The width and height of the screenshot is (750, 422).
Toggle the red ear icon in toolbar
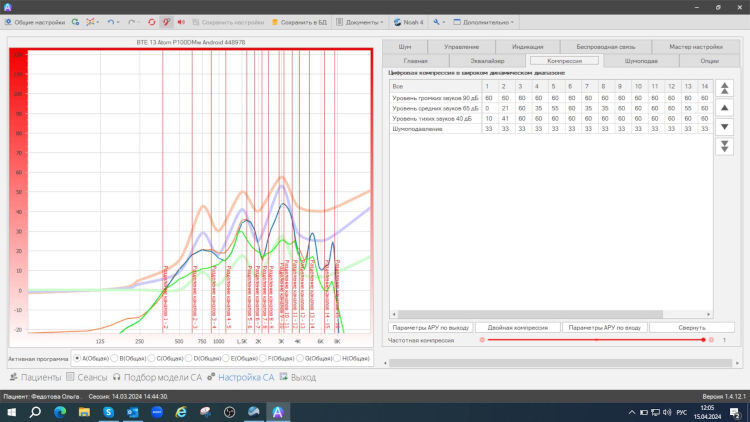[166, 22]
